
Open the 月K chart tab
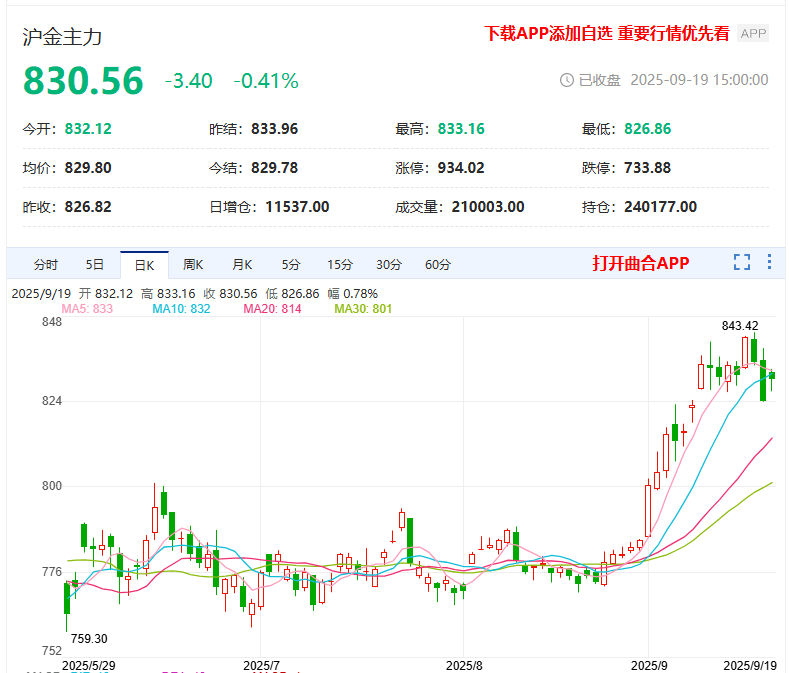(242, 265)
